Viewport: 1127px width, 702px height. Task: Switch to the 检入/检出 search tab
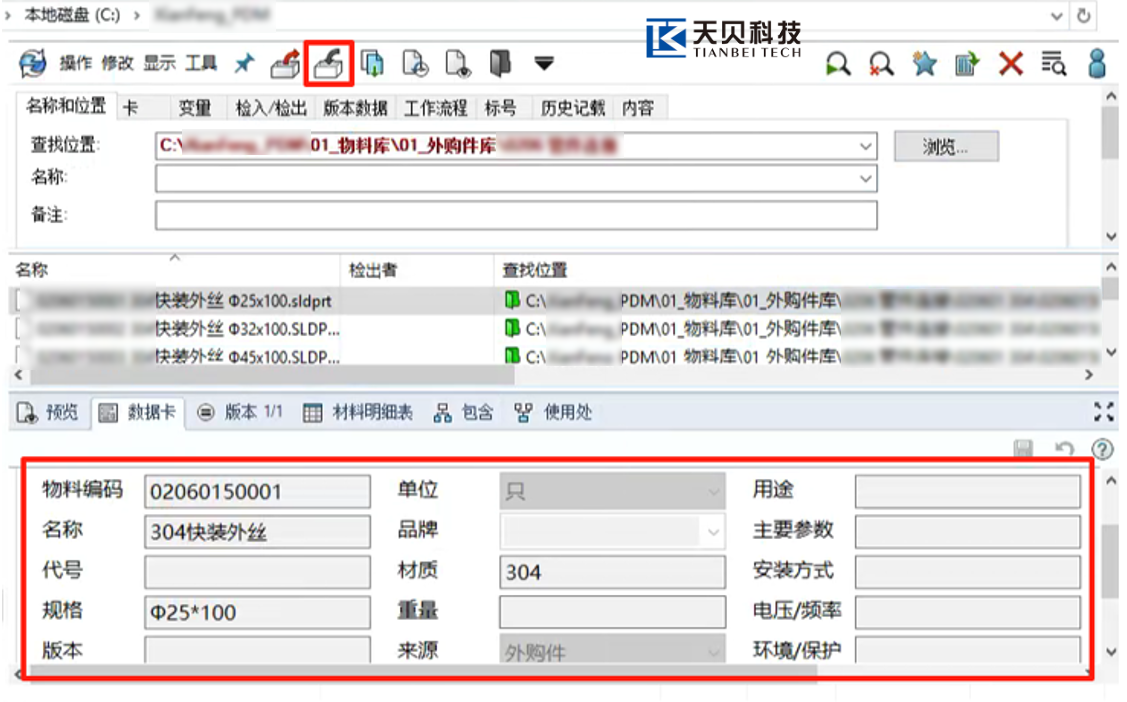coord(270,108)
